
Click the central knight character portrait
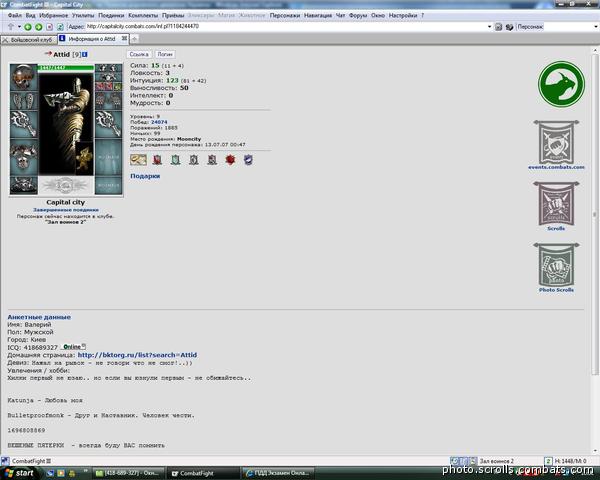pos(66,123)
